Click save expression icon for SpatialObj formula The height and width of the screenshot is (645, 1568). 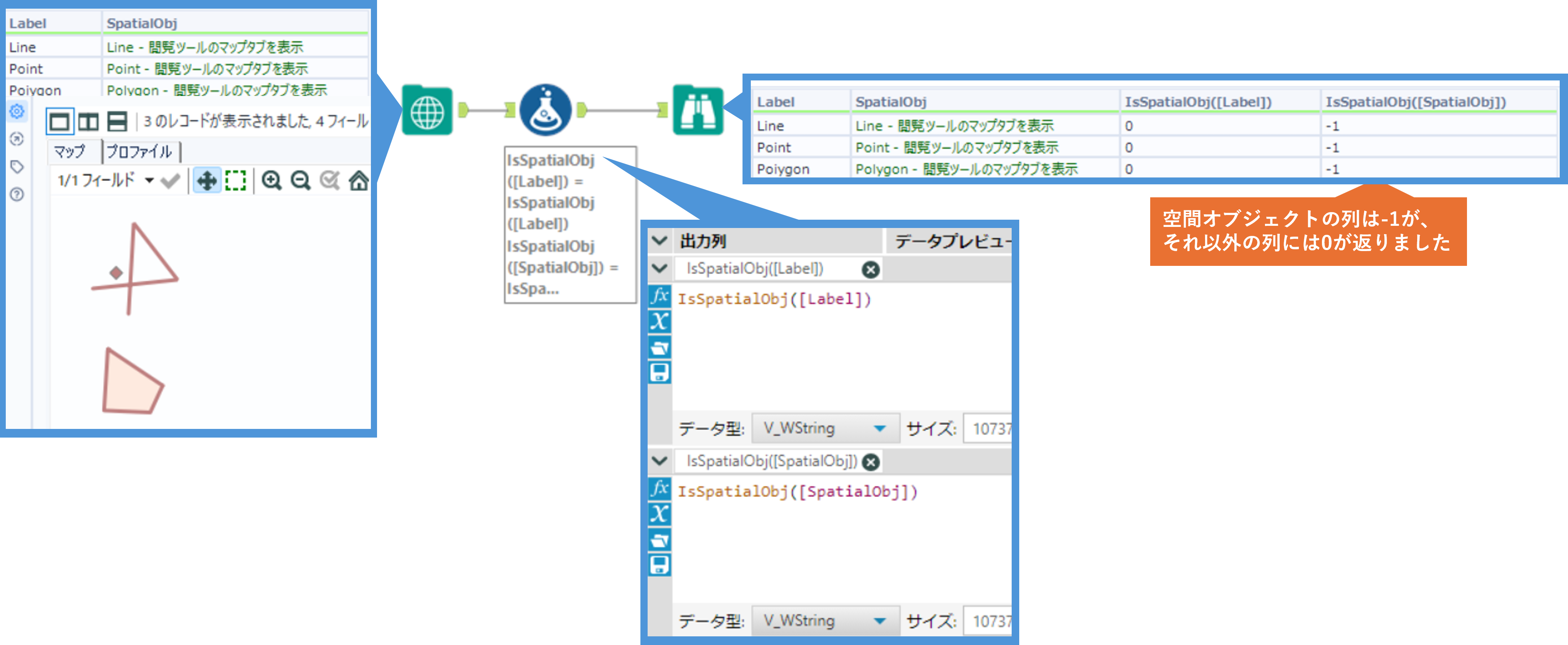click(x=659, y=565)
